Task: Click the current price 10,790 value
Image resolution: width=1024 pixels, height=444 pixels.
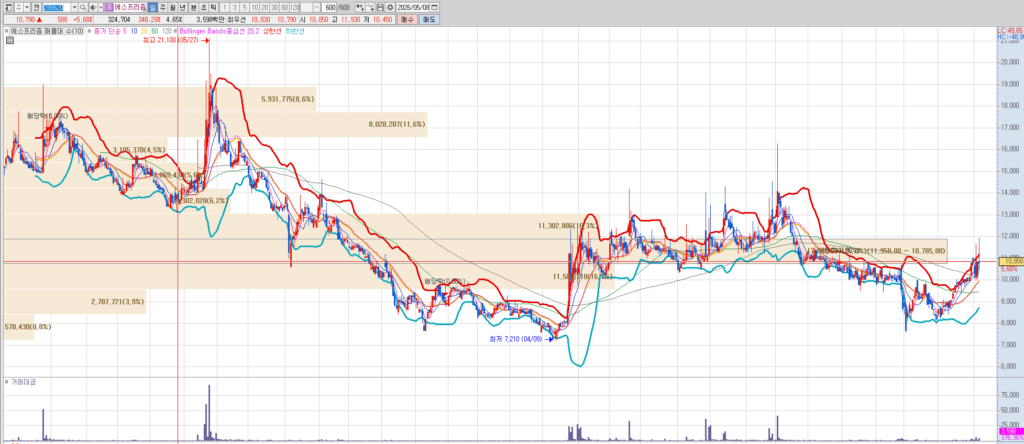Action: click(x=25, y=20)
